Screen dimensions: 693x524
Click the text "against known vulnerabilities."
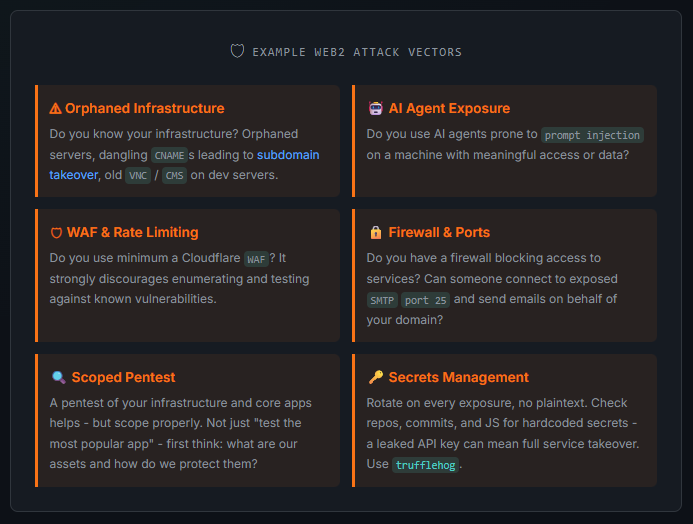[133, 299]
